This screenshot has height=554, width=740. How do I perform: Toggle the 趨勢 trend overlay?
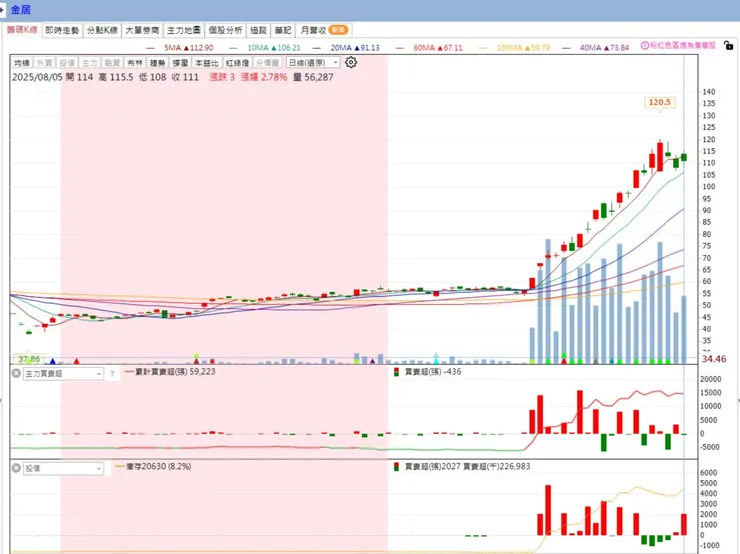pyautogui.click(x=158, y=63)
